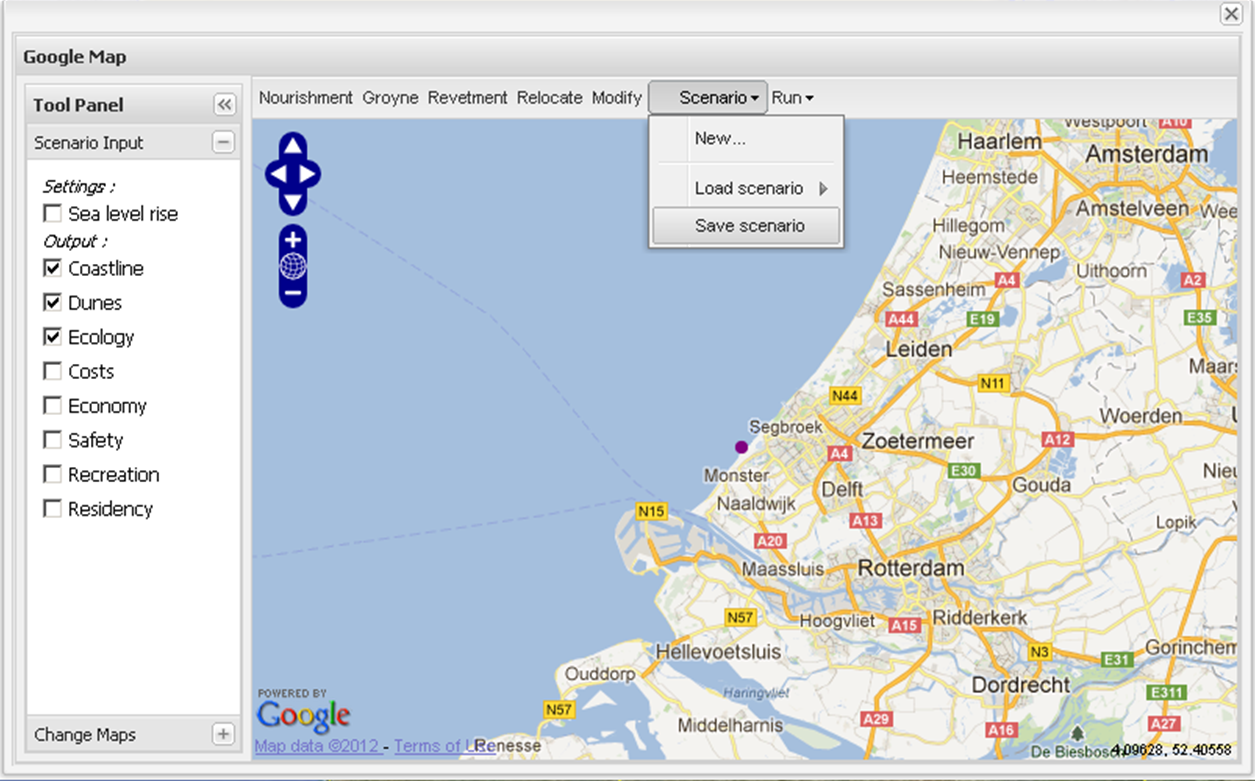This screenshot has width=1255, height=781.
Task: Tick the Recreation output checkbox
Action: point(52,474)
